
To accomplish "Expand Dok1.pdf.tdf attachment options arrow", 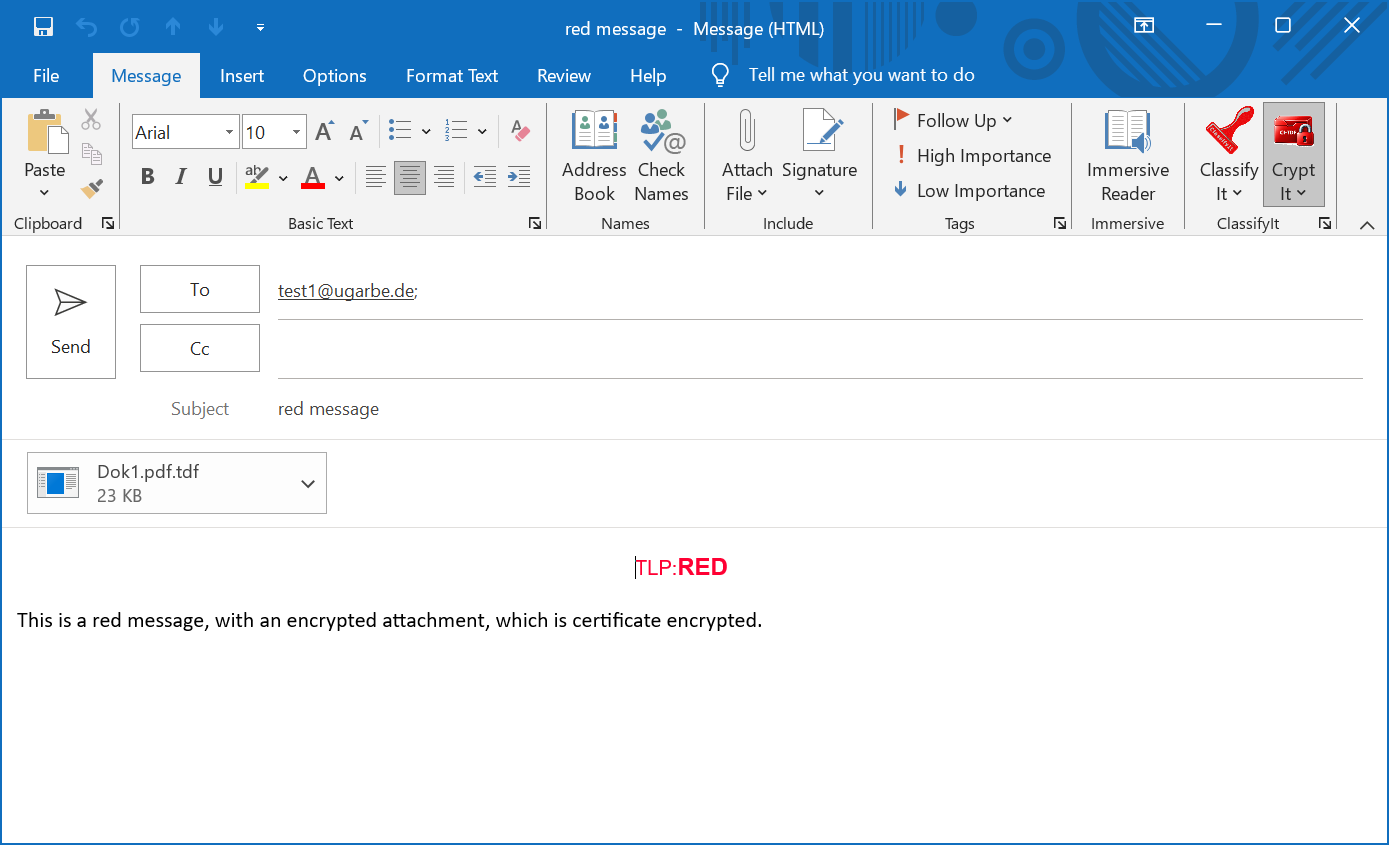I will pyautogui.click(x=308, y=484).
